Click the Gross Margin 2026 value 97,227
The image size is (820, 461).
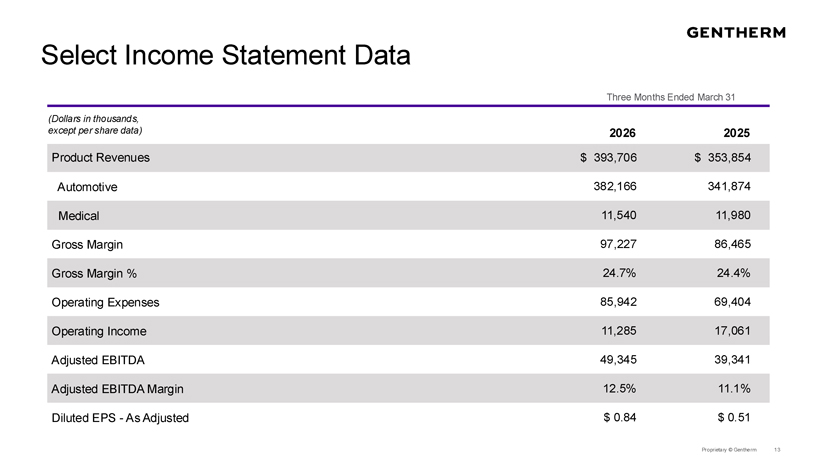click(618, 244)
